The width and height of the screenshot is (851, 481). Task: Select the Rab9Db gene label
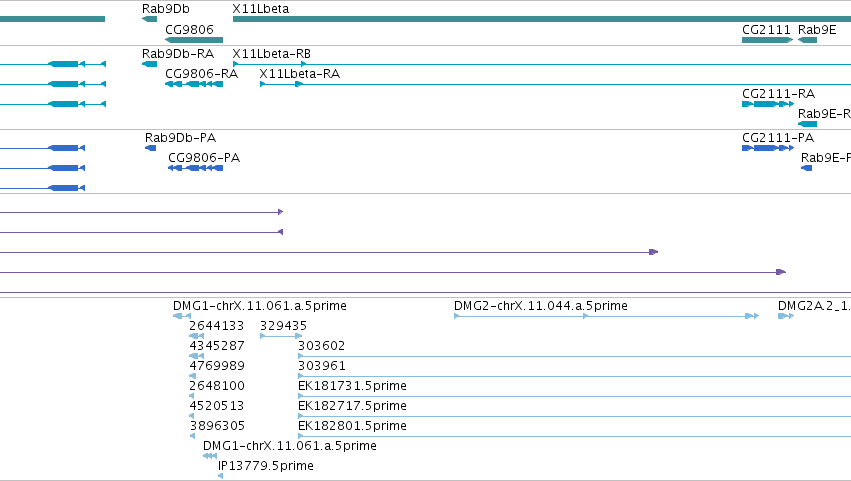coord(166,9)
